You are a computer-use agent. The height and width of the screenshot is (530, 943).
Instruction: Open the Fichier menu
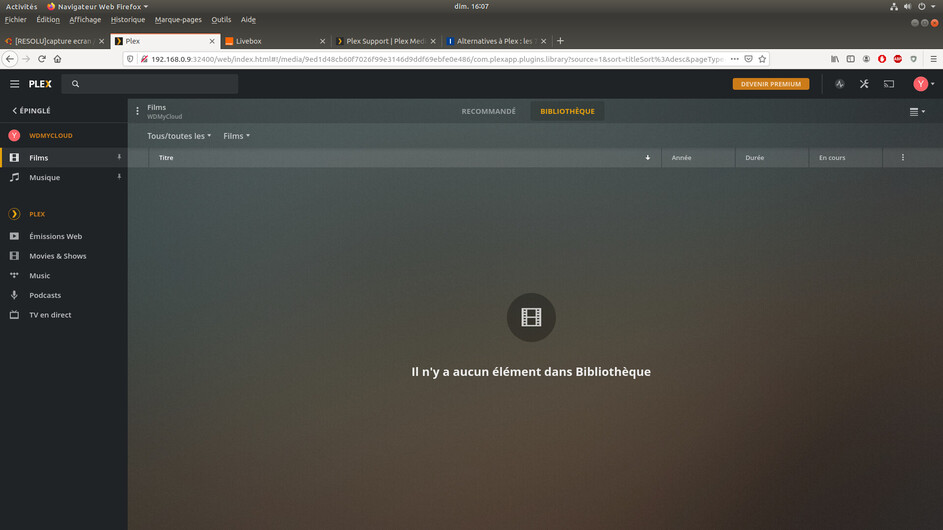tap(16, 20)
